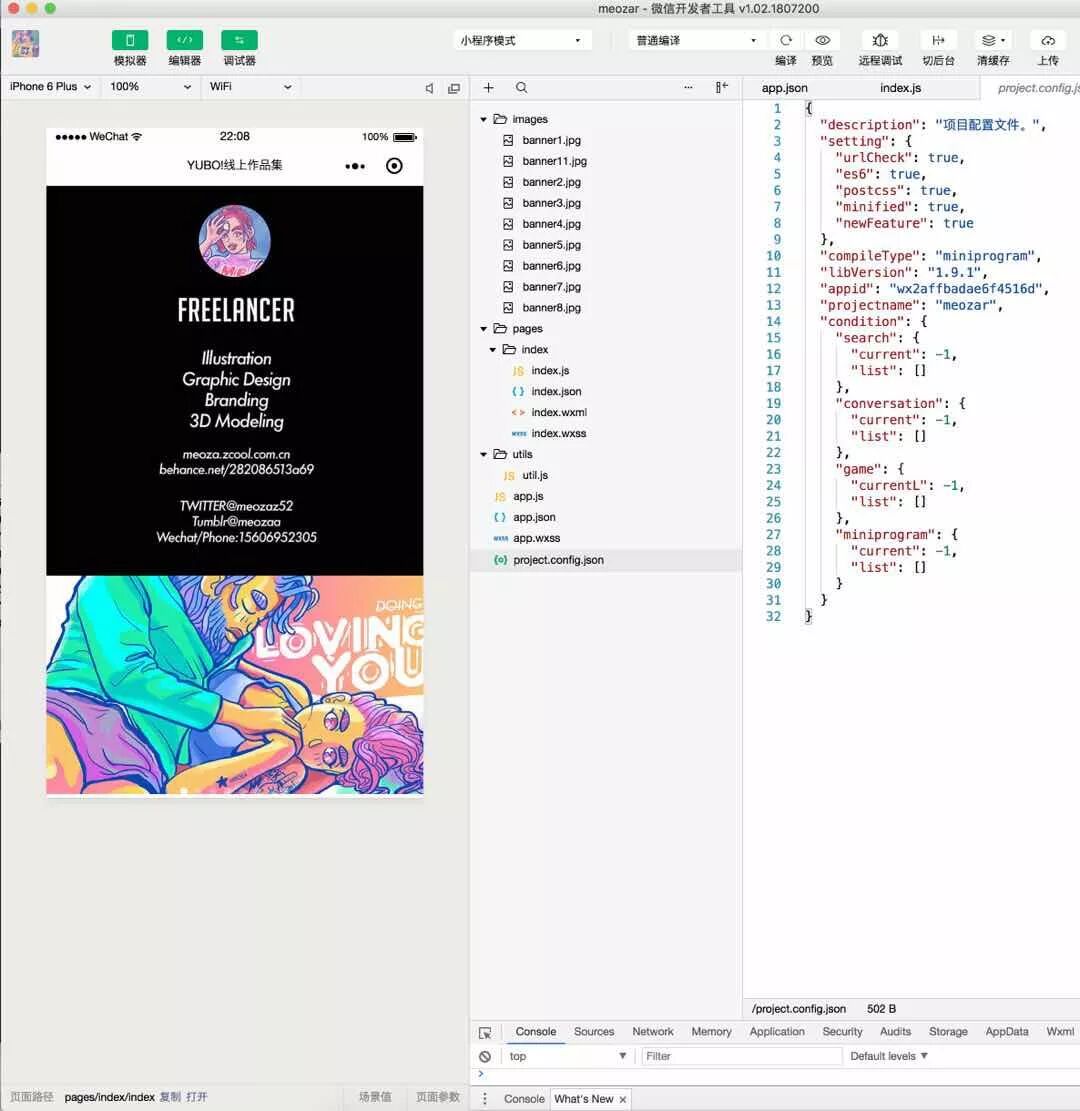Open the Network devtools tab
This screenshot has height=1111, width=1080.
click(x=653, y=1032)
